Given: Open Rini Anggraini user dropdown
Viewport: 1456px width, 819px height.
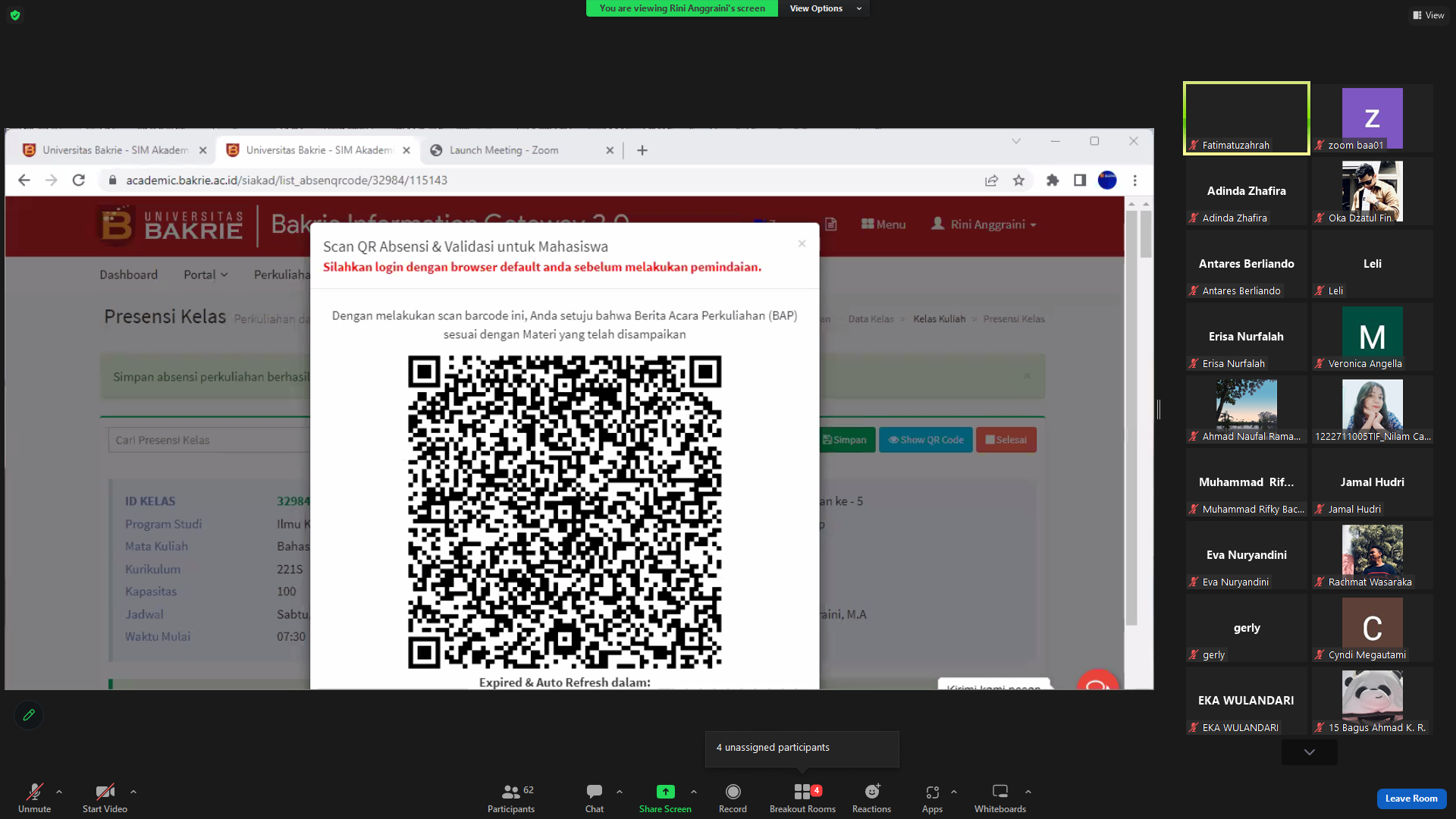Looking at the screenshot, I should pyautogui.click(x=984, y=224).
